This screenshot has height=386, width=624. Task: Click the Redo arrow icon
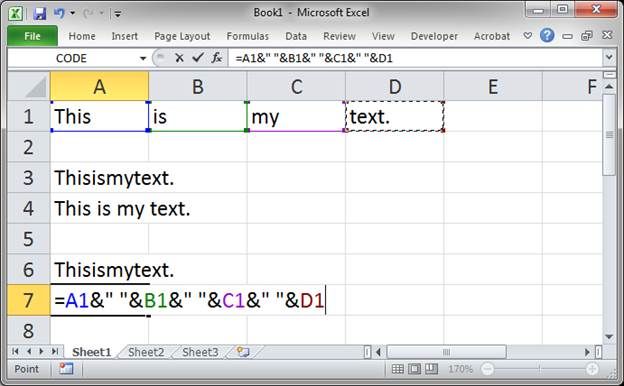click(x=88, y=14)
